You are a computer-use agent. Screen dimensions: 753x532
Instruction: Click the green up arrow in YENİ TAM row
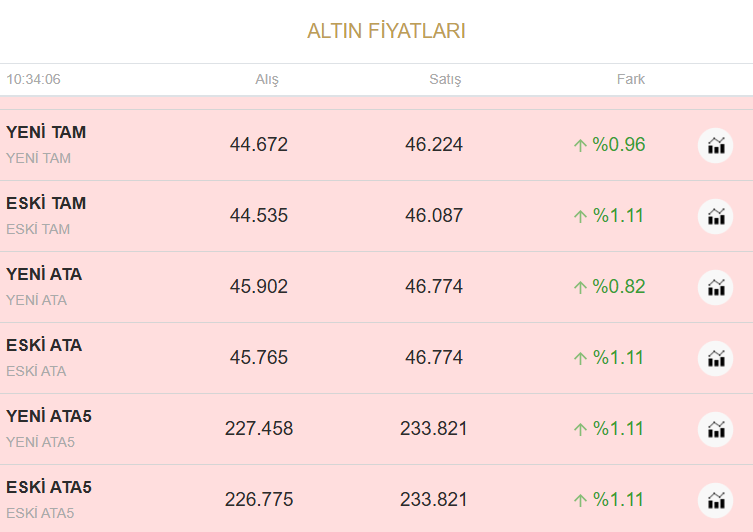pos(580,146)
